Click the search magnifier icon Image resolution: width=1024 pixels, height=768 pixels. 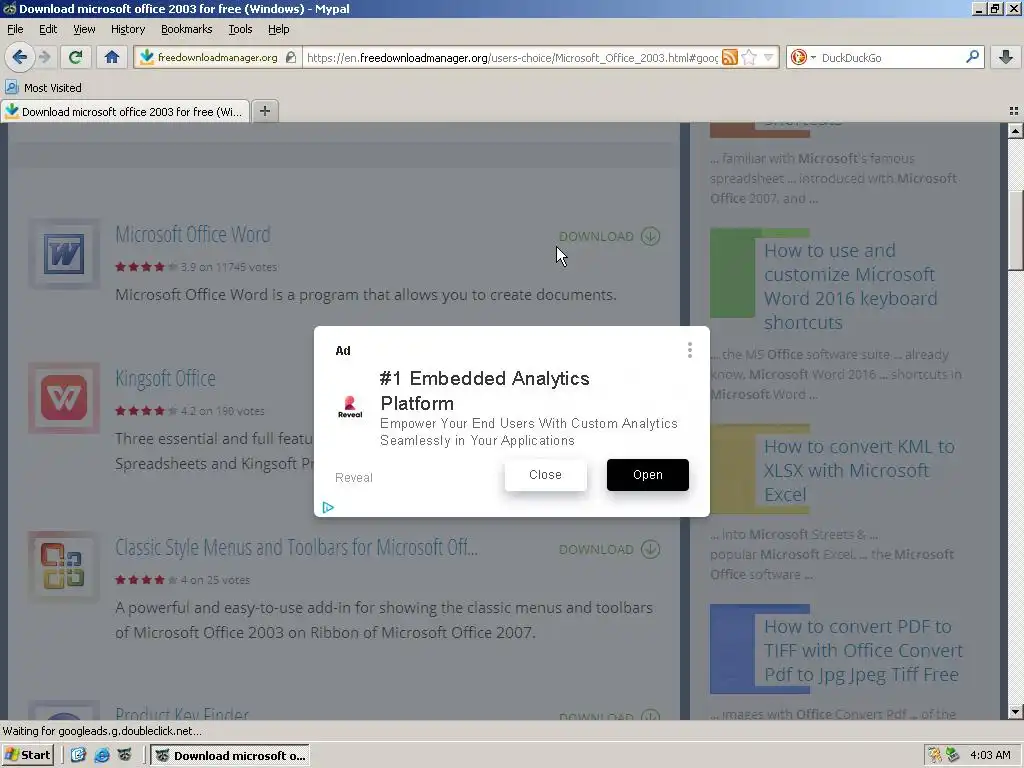tap(972, 57)
